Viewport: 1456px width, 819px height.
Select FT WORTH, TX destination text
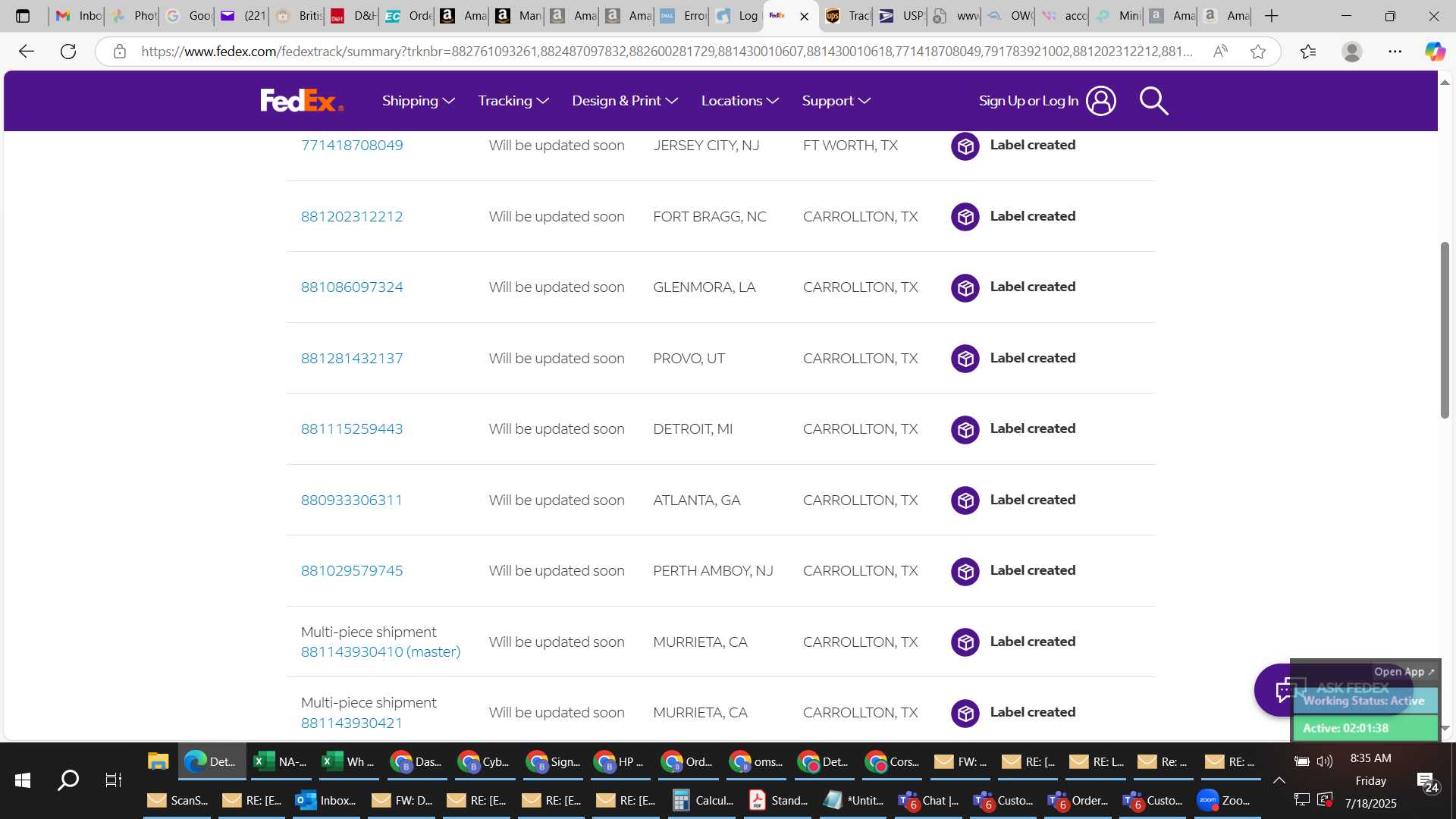(850, 146)
